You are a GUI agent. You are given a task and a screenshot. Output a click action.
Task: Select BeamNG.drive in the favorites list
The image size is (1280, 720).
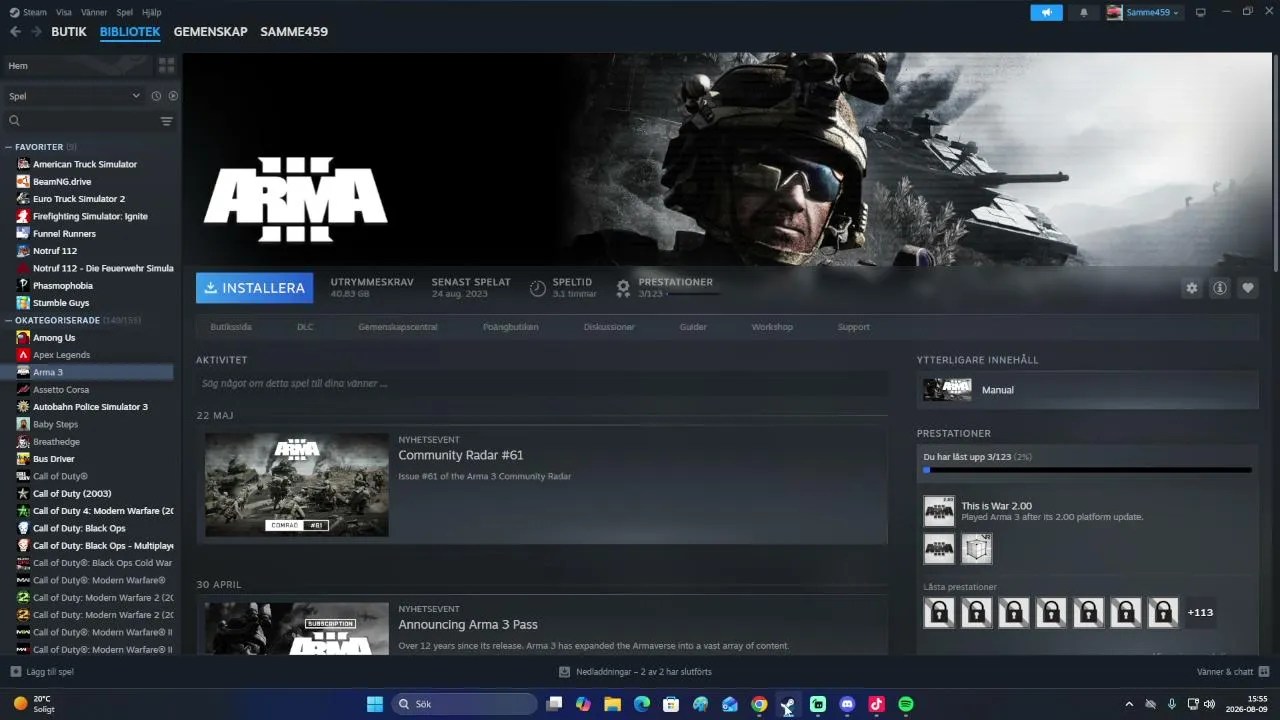coord(62,182)
